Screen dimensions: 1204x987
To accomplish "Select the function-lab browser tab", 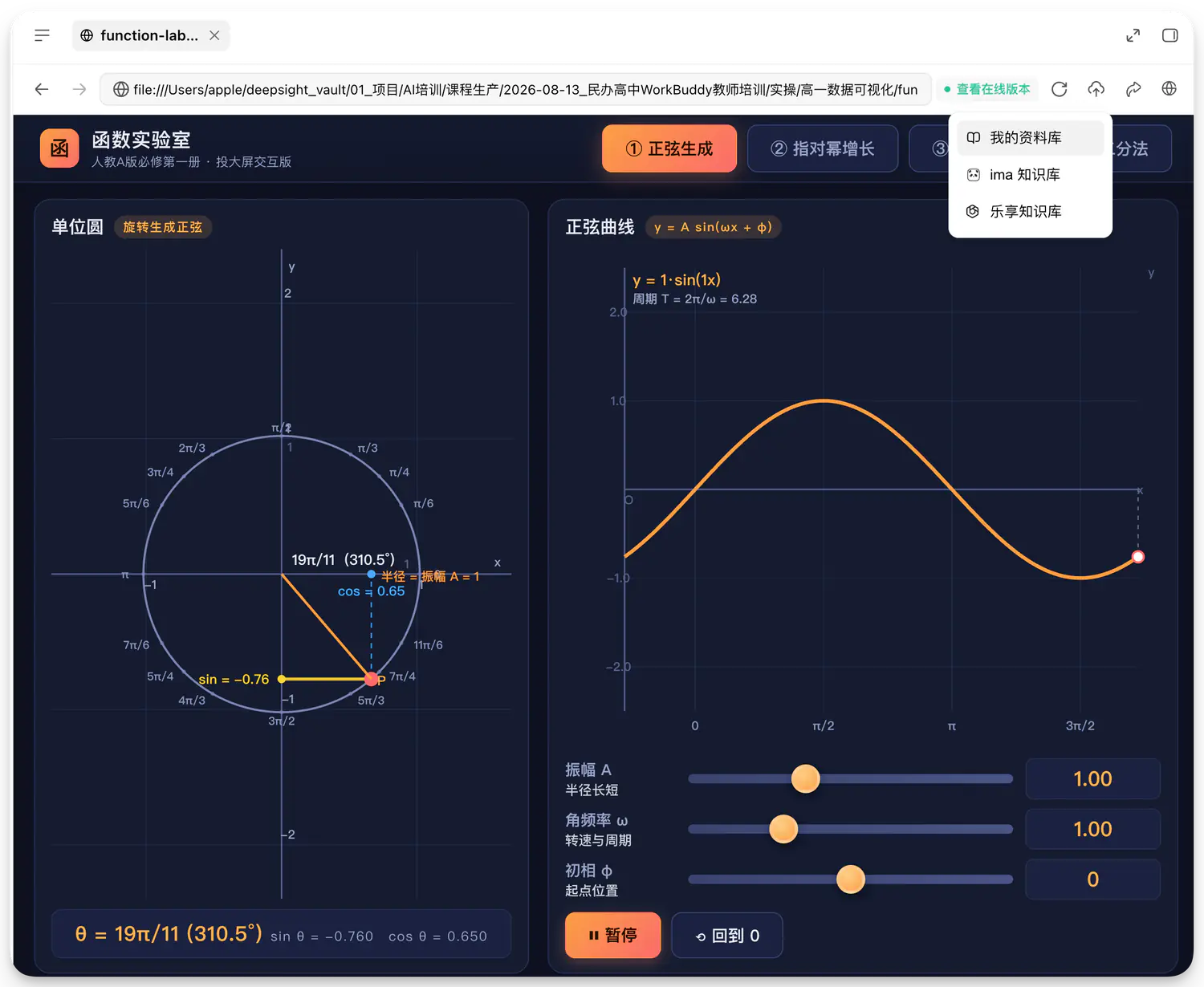I will [150, 35].
